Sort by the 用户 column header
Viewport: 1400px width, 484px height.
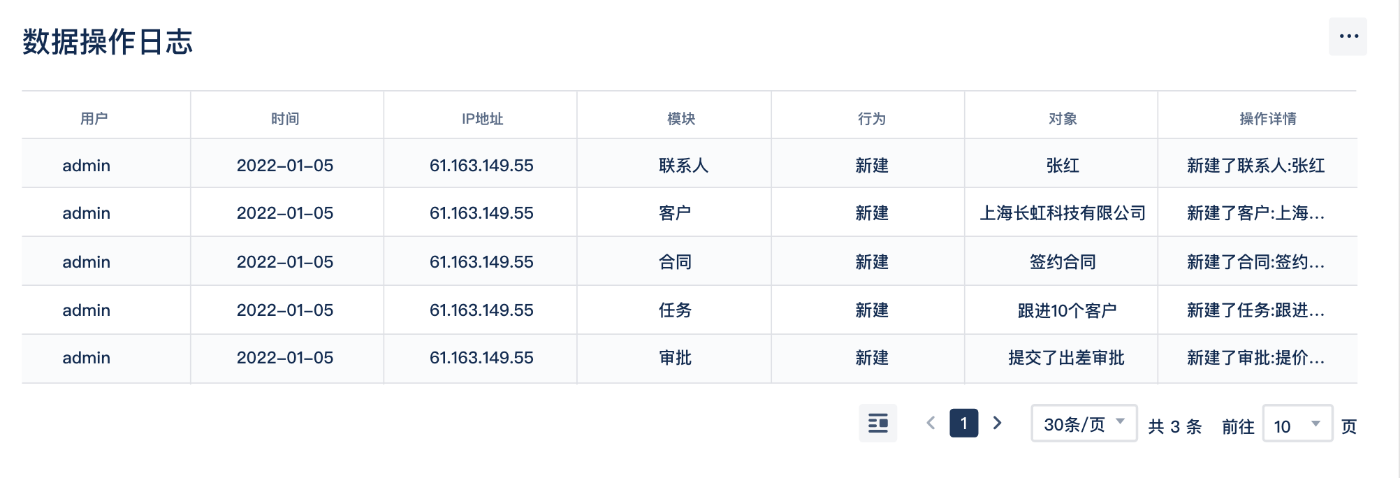tap(94, 118)
